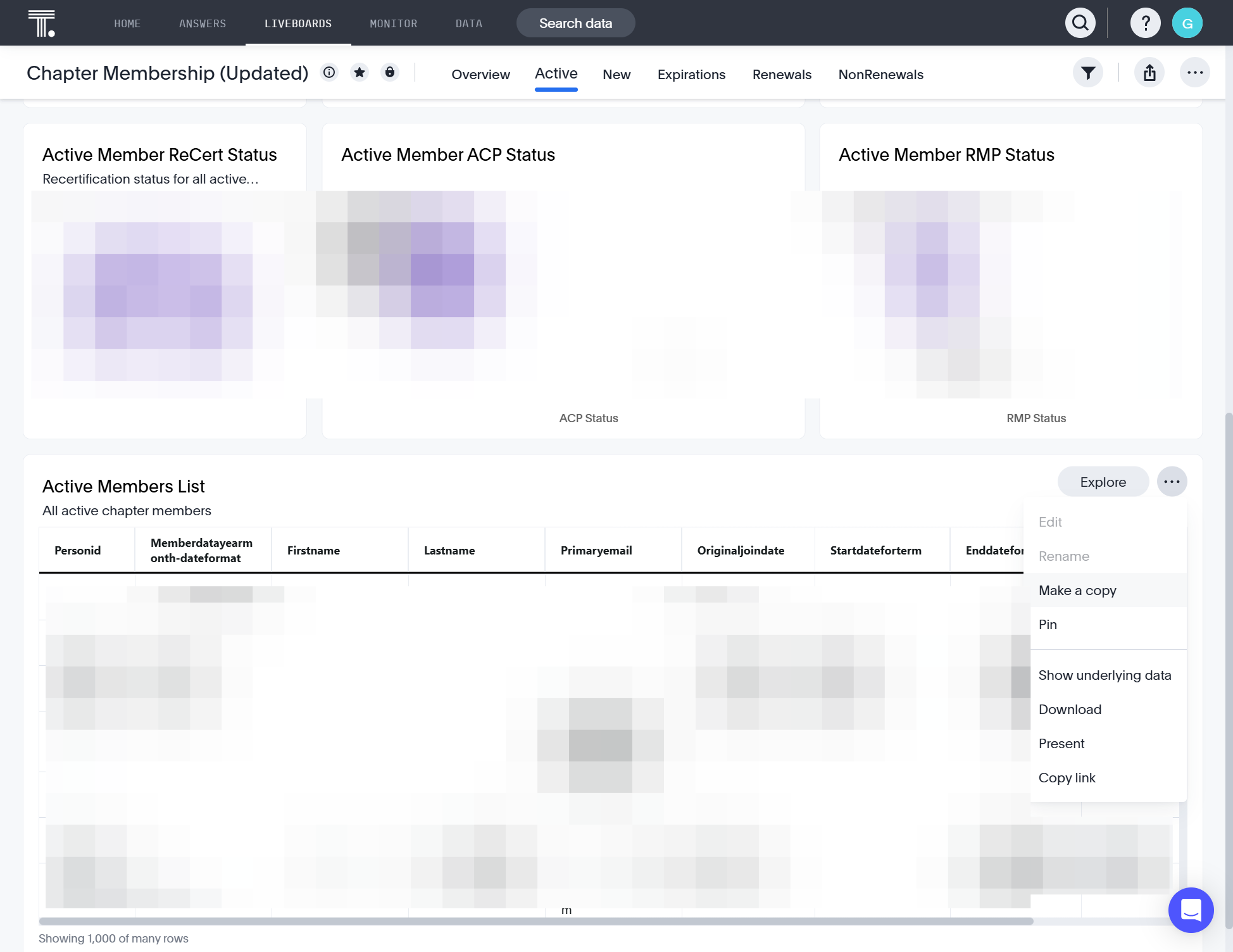
Task: Click the Personid column header
Action: pyautogui.click(x=87, y=550)
